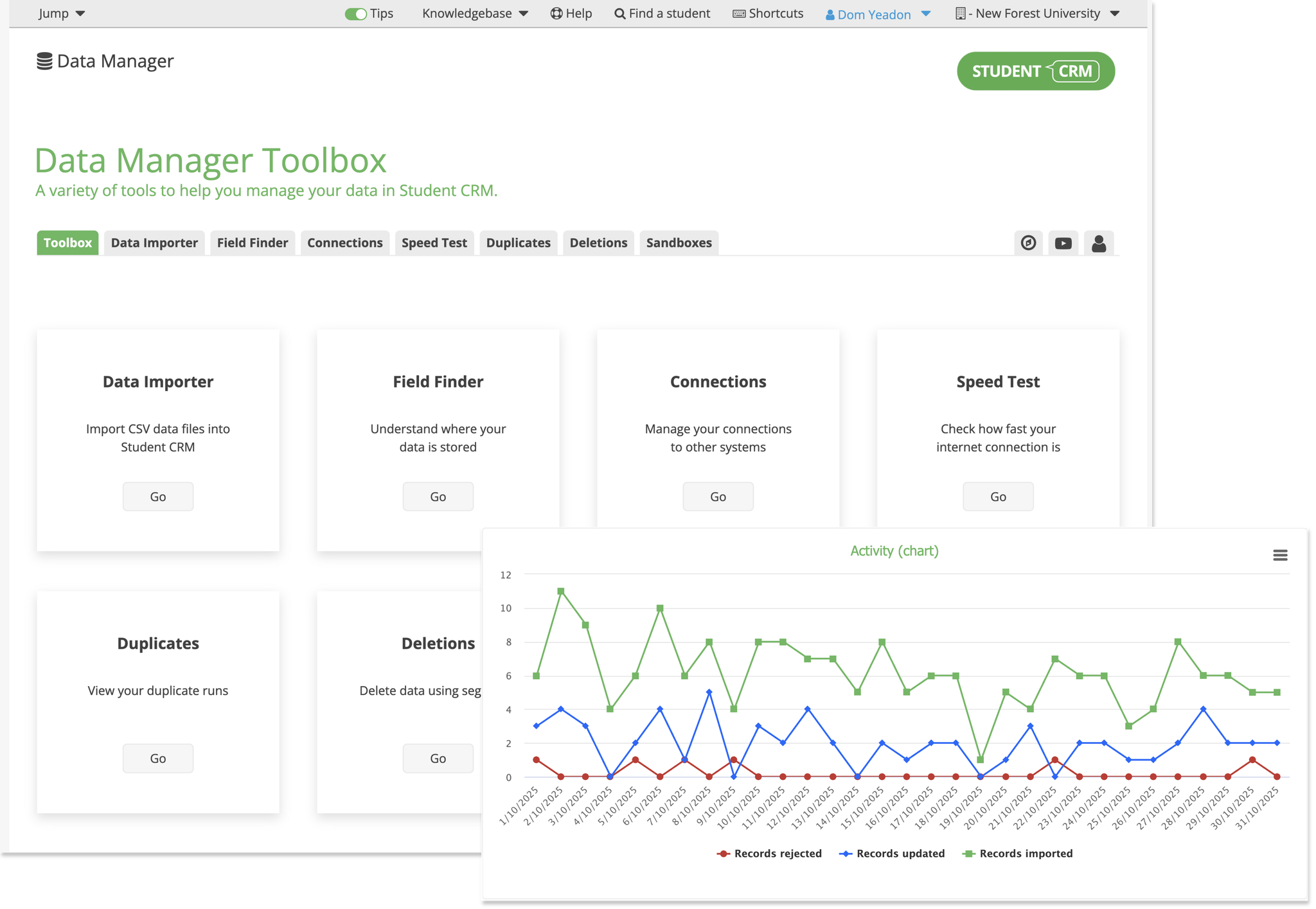This screenshot has width=1316, height=909.
Task: Click the Speed Test card heading
Action: tap(998, 382)
